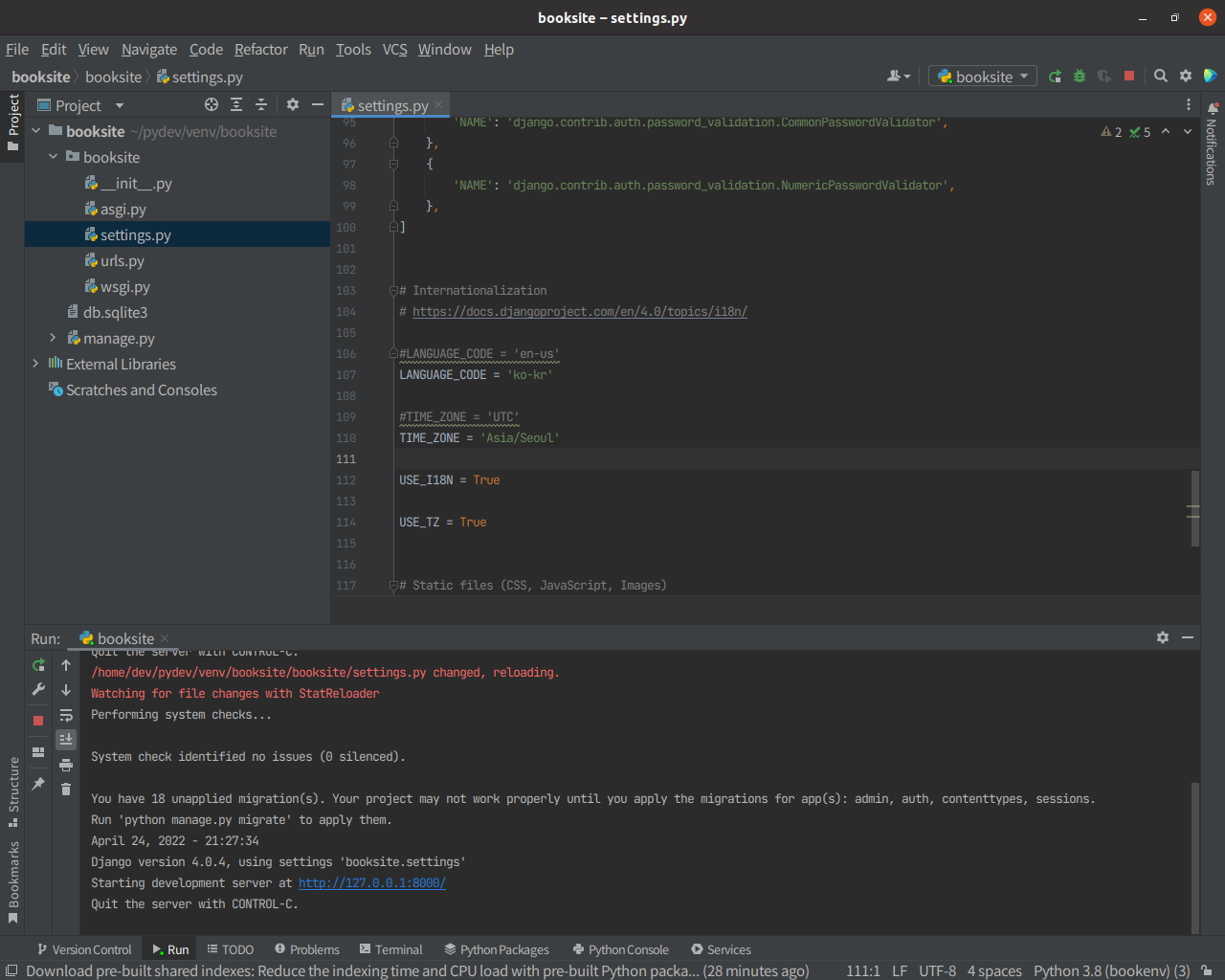Open the Run panel settings gear
The image size is (1225, 980).
pos(1163,637)
